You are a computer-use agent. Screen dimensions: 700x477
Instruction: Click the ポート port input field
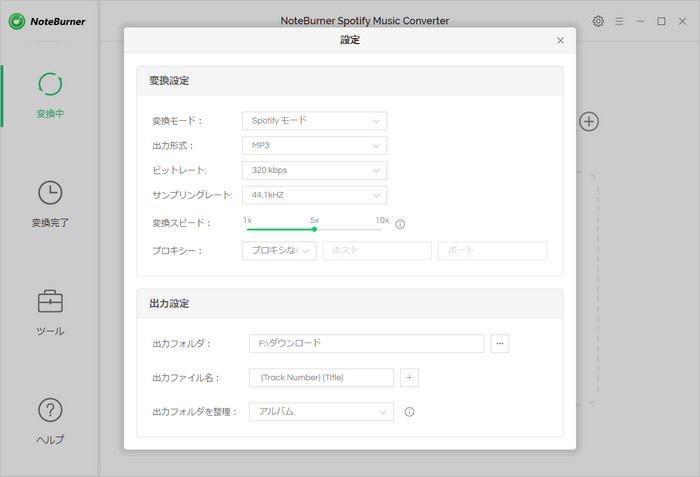point(492,251)
